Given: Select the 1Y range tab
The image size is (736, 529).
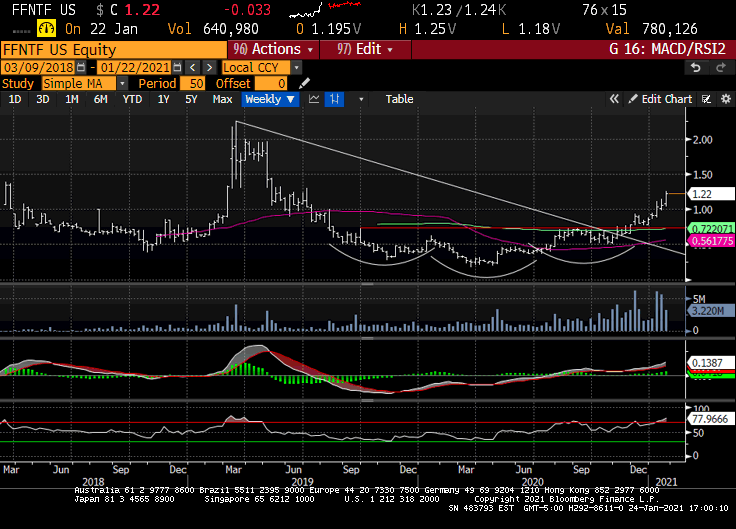Looking at the screenshot, I should pos(163,99).
